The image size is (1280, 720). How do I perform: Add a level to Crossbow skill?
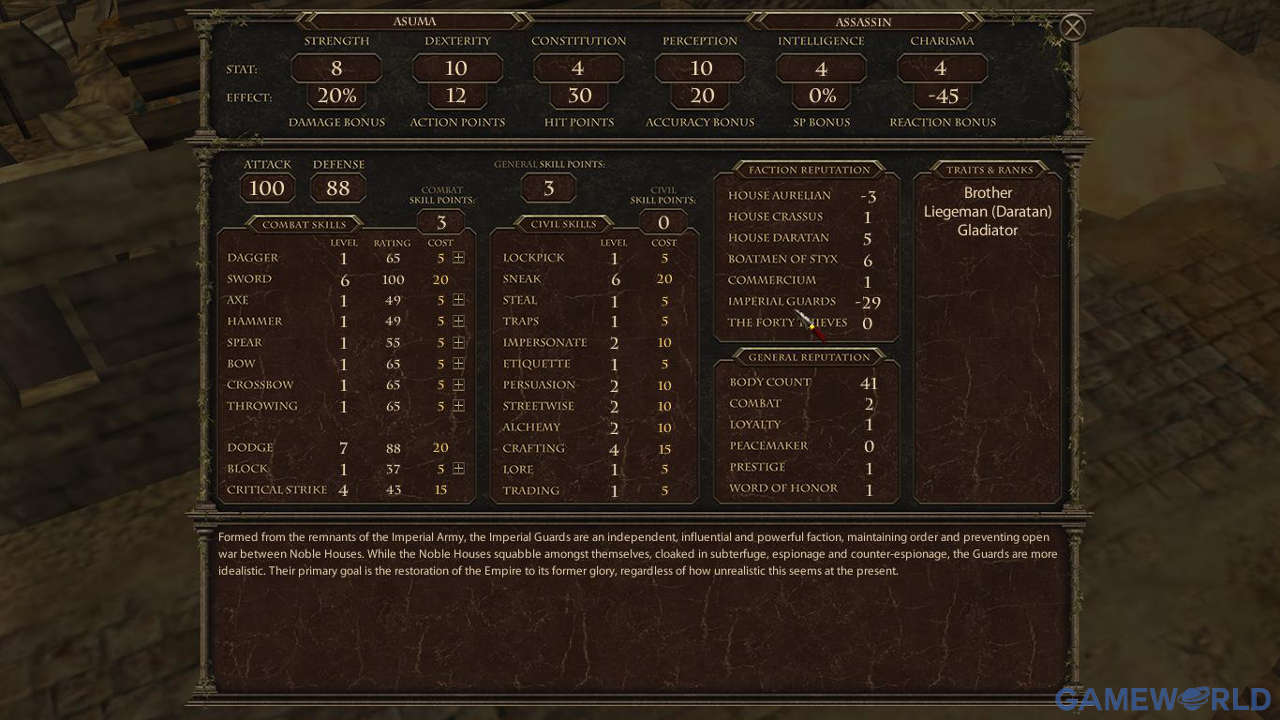tap(459, 385)
